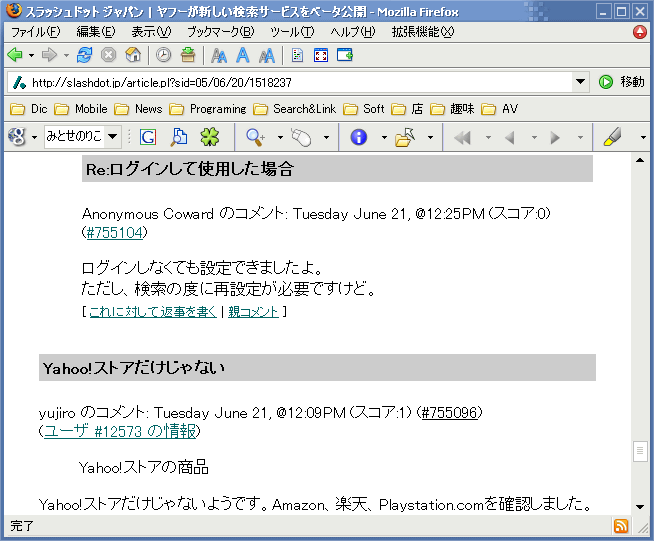Open the 拡張機能(X) menu
This screenshot has height=541, width=654.
423,32
